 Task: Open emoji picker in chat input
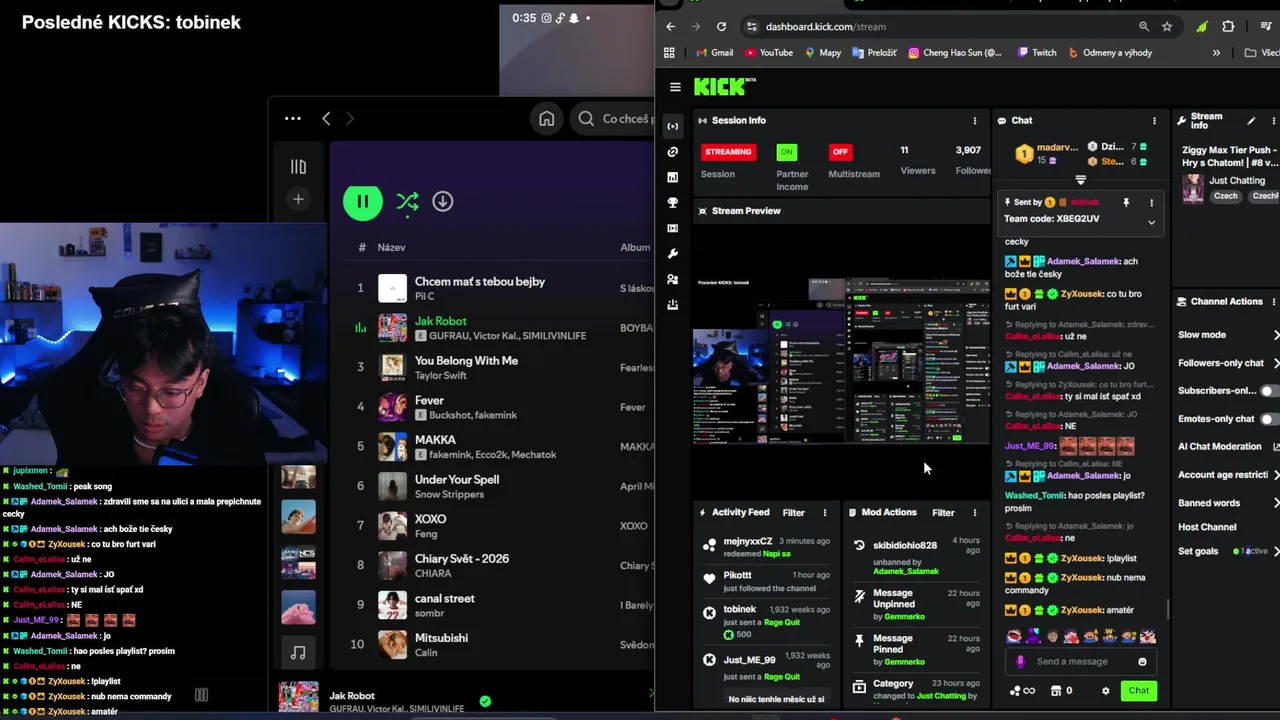click(x=1142, y=661)
